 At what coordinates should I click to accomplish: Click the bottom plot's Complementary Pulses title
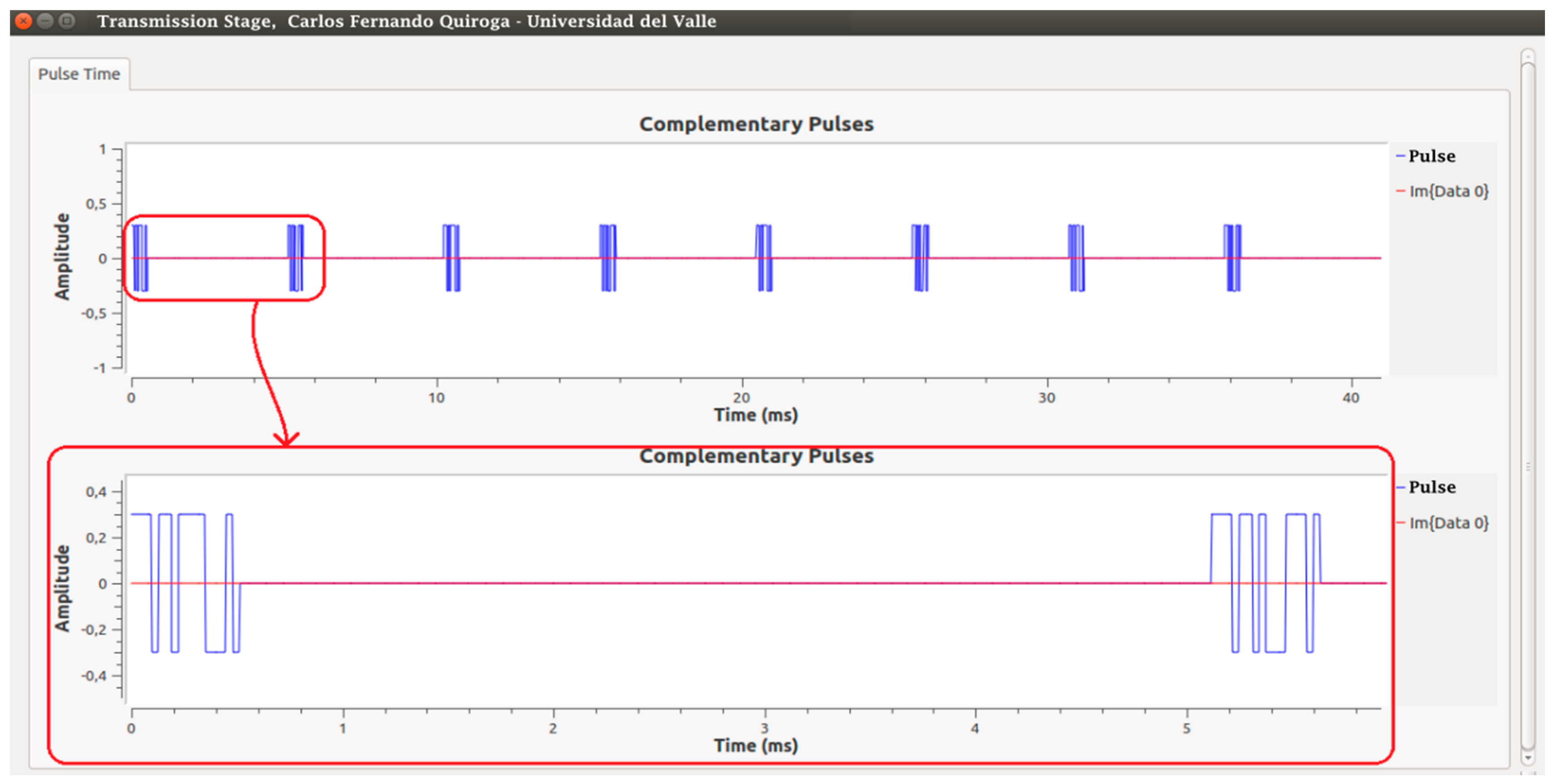(756, 456)
